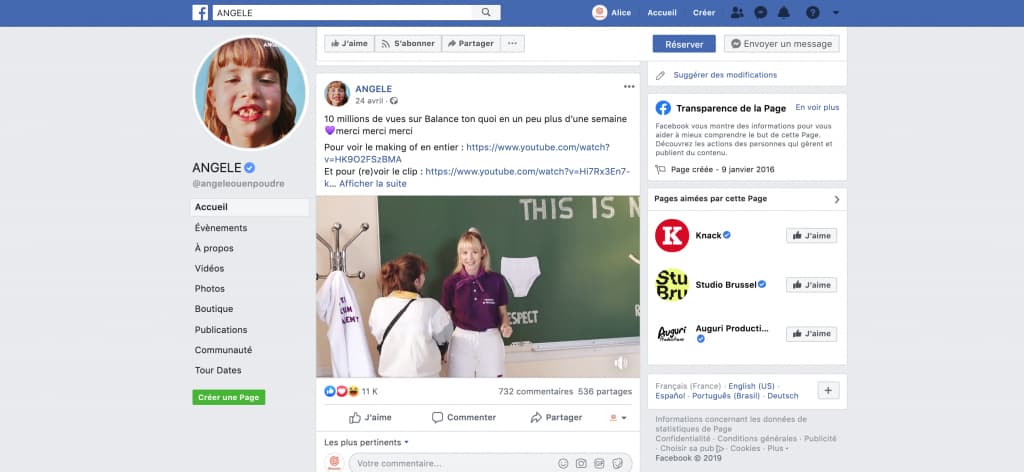Open the Messenger icon in top bar

pyautogui.click(x=761, y=12)
